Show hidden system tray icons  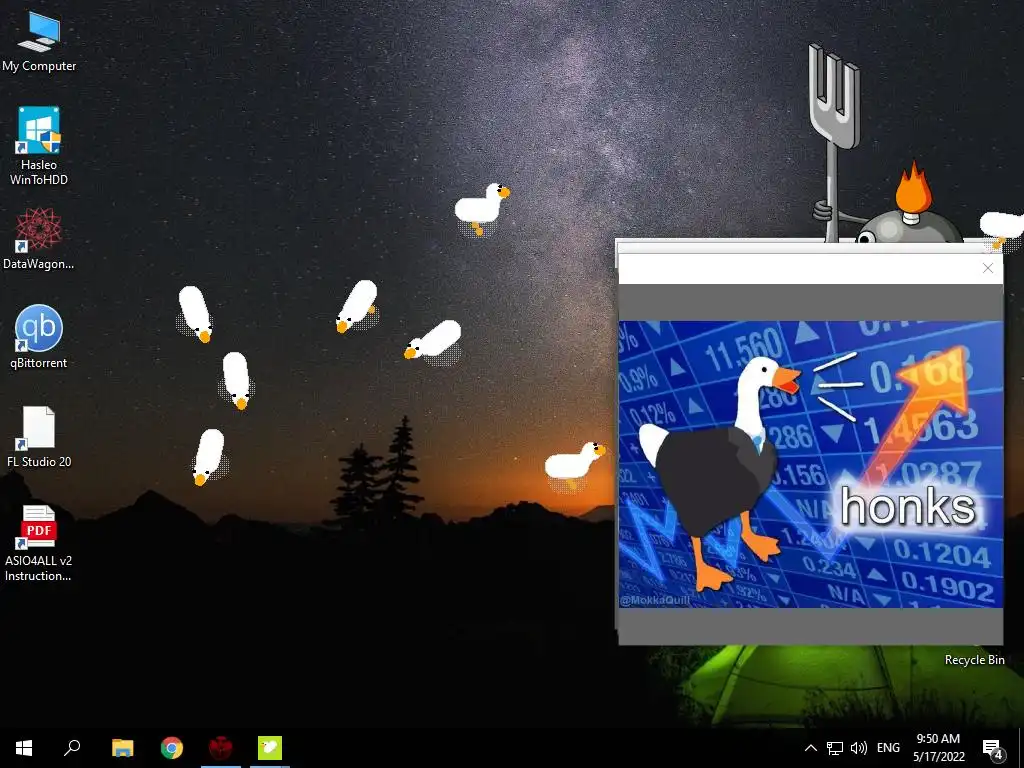[810, 748]
